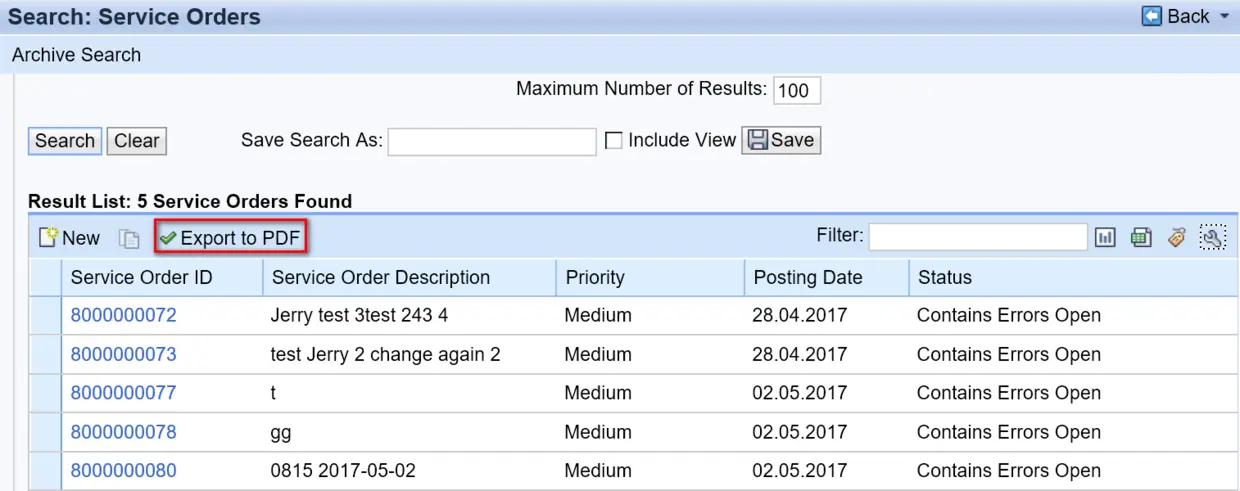Open service order 8000000072

pos(123,315)
